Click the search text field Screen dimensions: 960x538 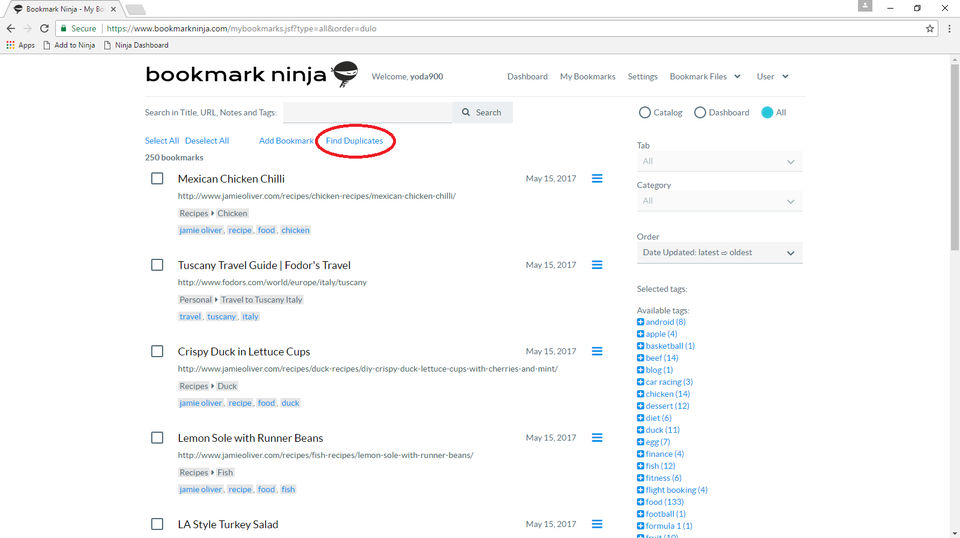coord(367,113)
